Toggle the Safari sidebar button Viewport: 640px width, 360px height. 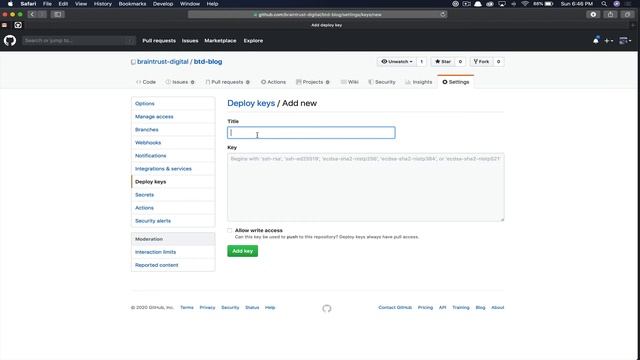(58, 14)
